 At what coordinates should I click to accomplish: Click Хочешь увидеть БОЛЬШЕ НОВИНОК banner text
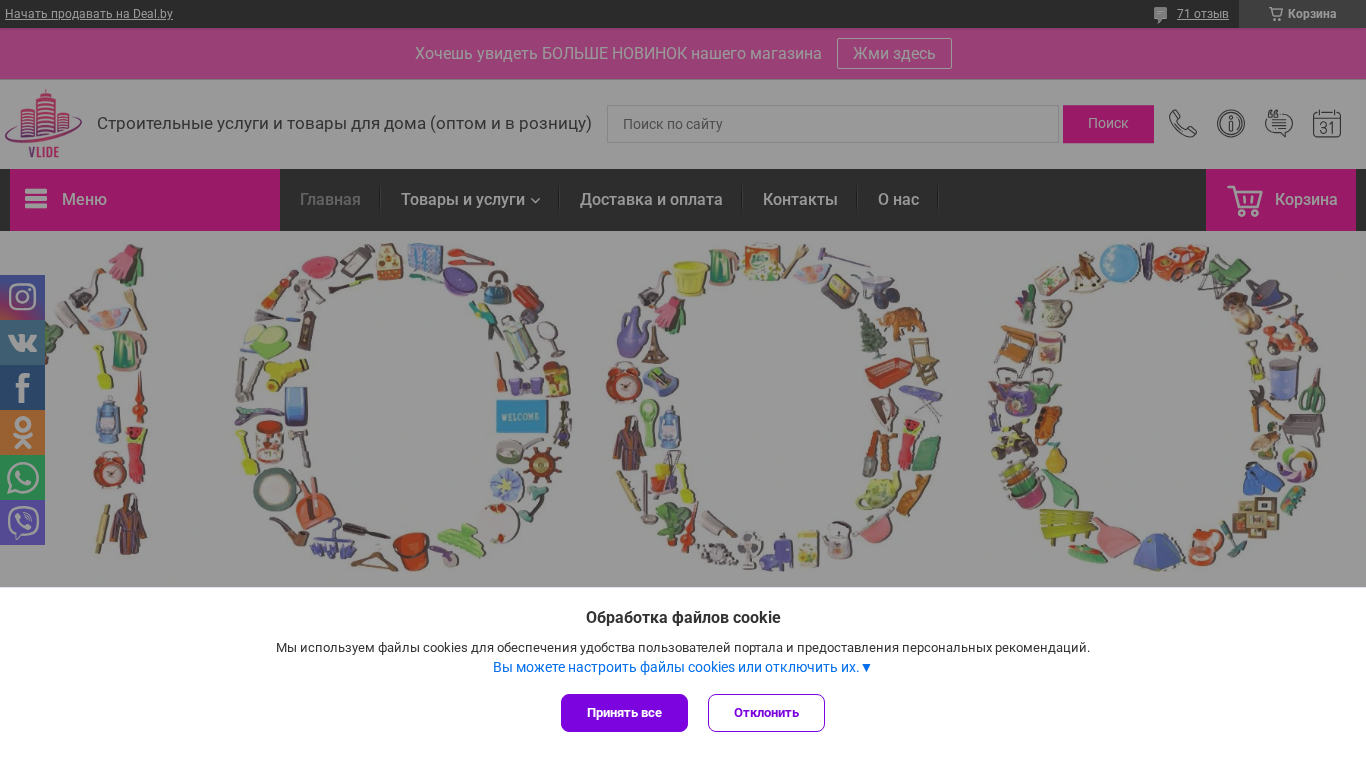coord(618,53)
